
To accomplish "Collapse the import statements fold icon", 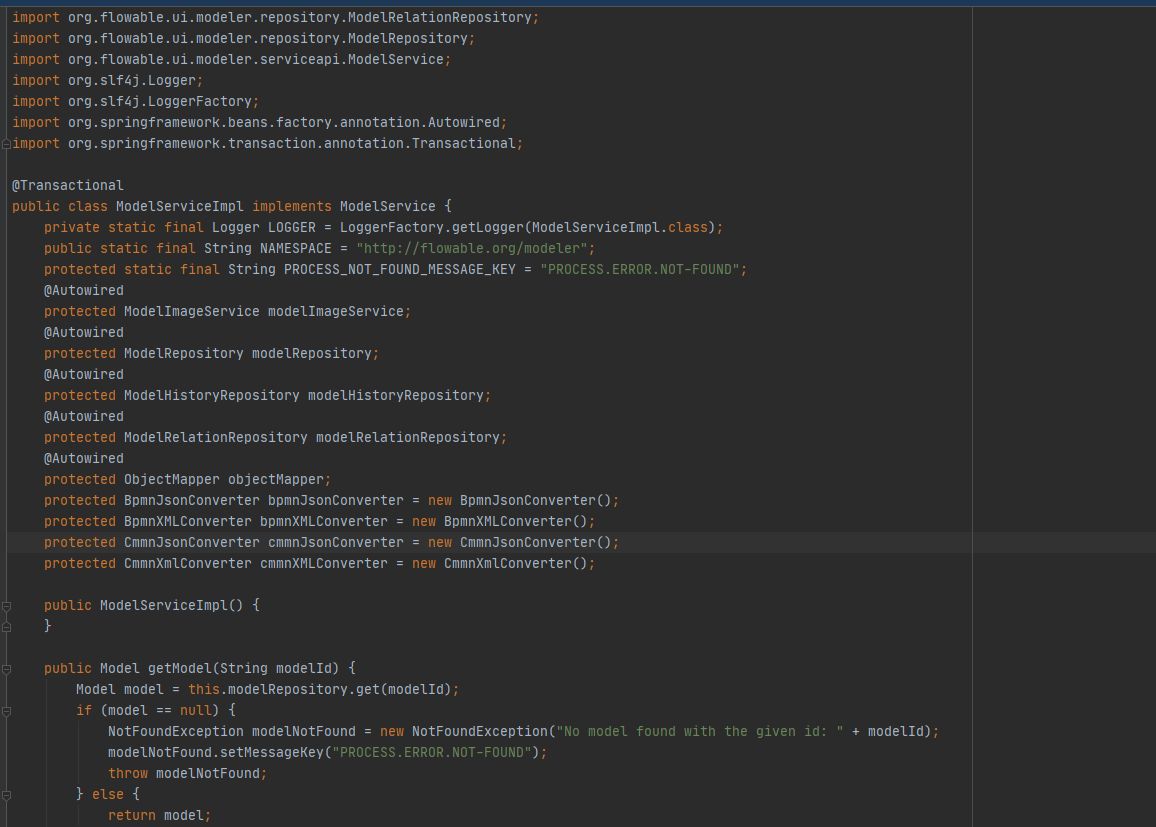I will tap(6, 143).
